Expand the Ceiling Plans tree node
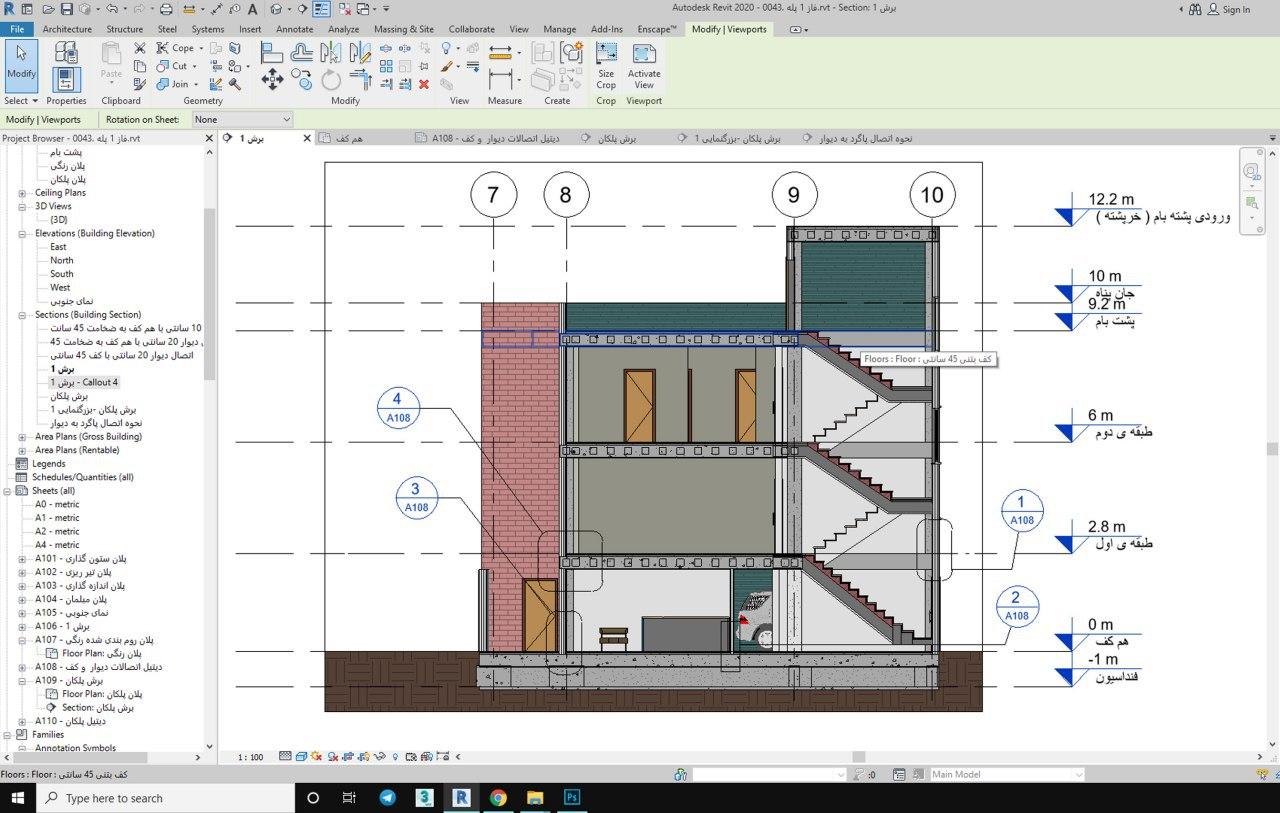This screenshot has height=813, width=1280. (22, 193)
